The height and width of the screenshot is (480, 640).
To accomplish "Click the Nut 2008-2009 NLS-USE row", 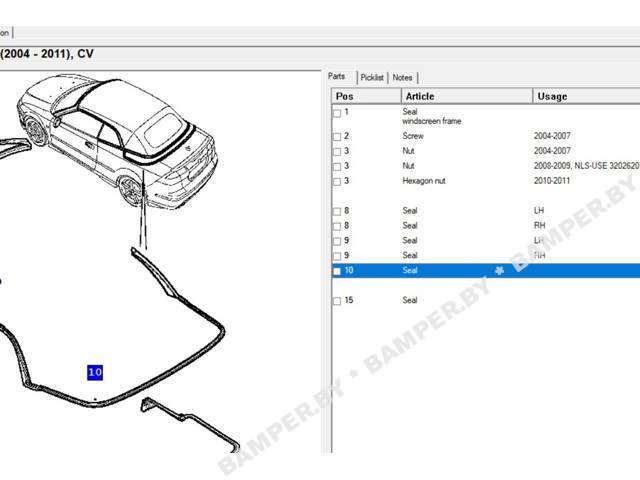I will tap(486, 166).
